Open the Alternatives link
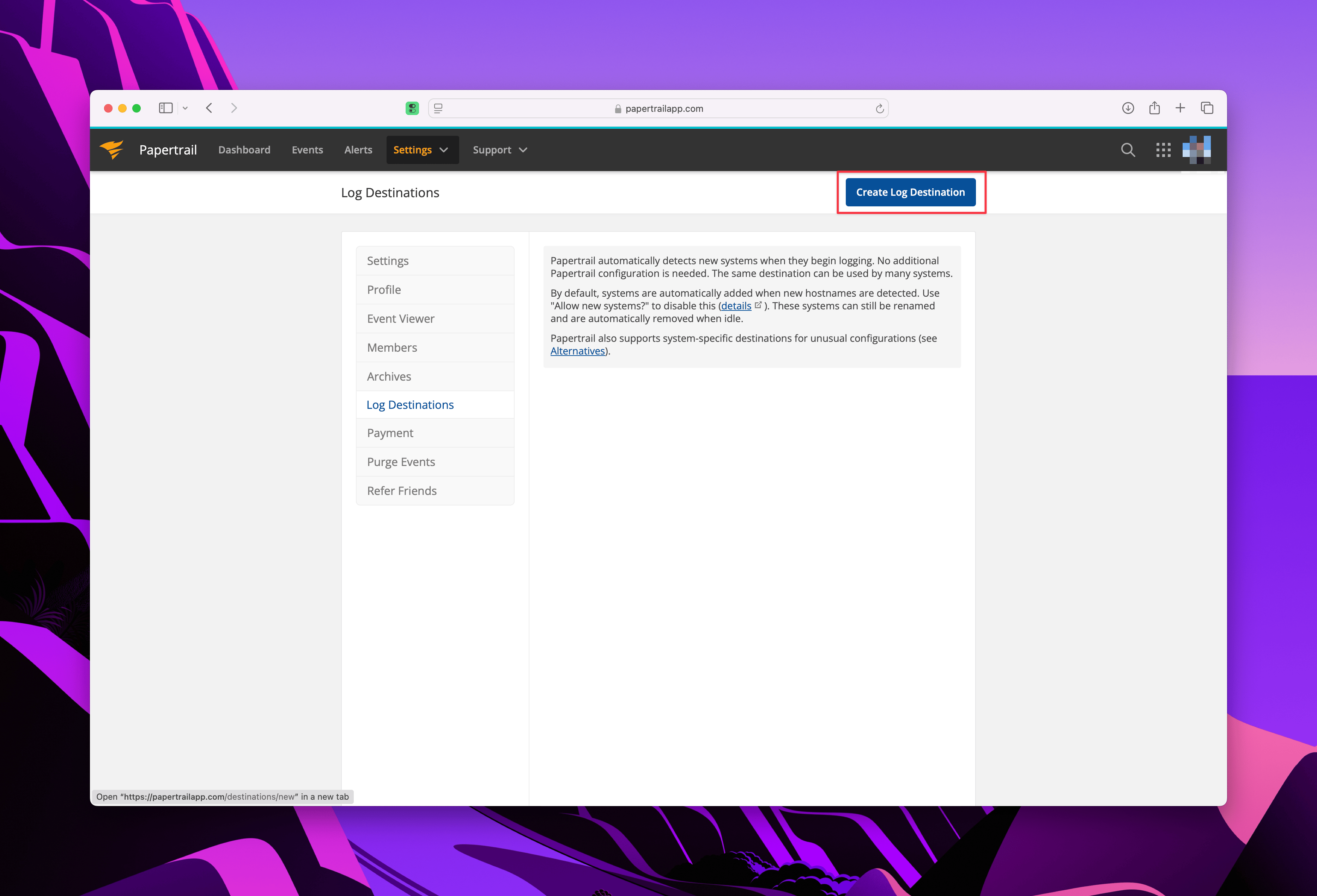The height and width of the screenshot is (896, 1317). pyautogui.click(x=577, y=351)
